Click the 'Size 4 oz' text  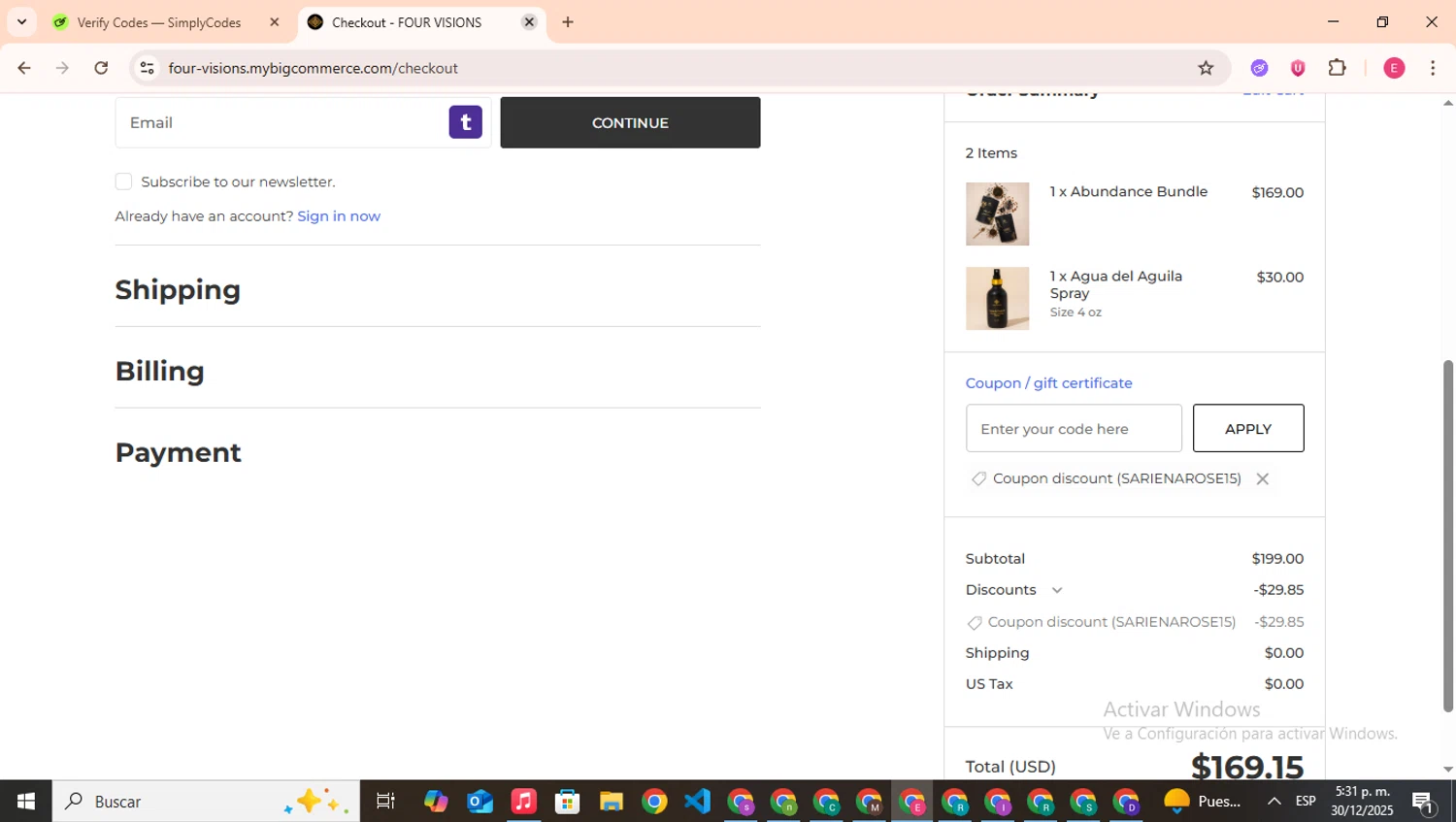(1075, 312)
